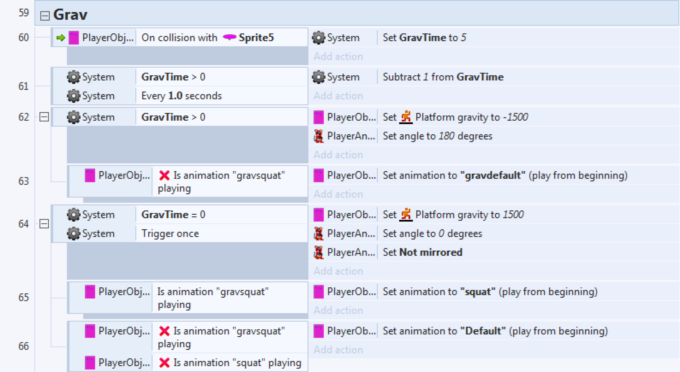680x372 pixels.
Task: Click System gear for Set GravTime action
Action: (319, 38)
